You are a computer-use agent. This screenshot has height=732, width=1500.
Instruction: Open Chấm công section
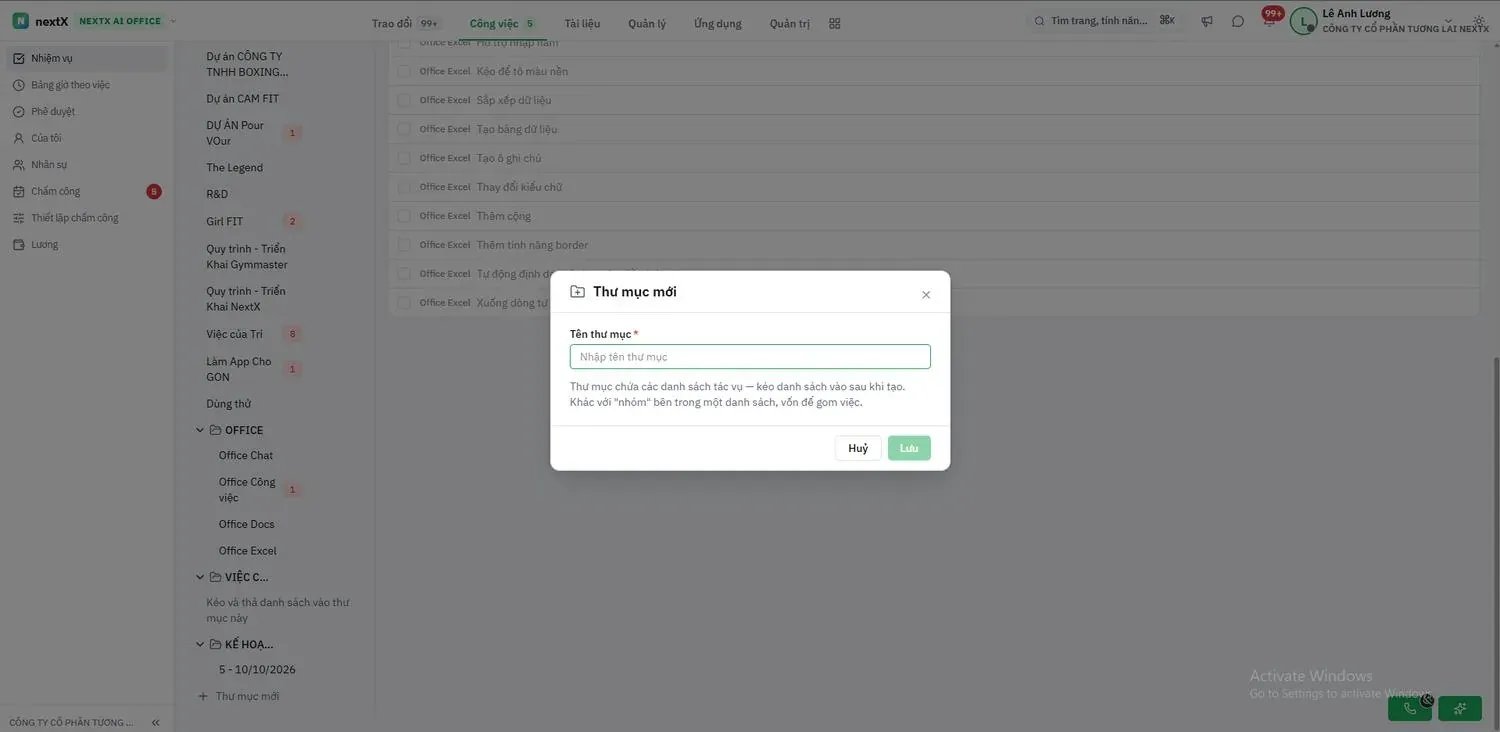tap(87, 191)
